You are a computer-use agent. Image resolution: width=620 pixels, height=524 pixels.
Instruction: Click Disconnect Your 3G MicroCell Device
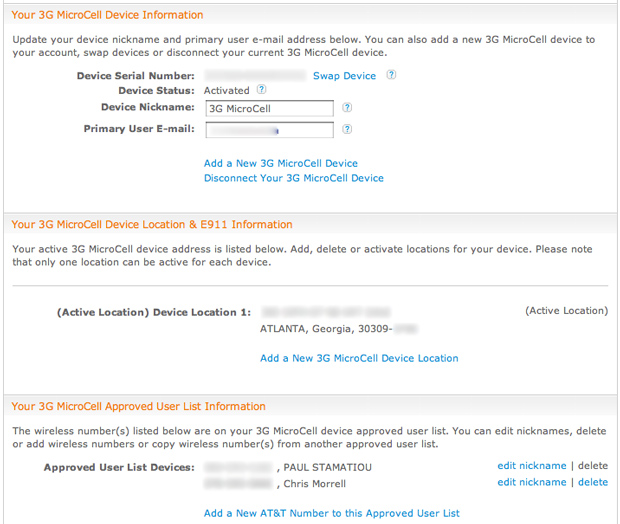294,178
